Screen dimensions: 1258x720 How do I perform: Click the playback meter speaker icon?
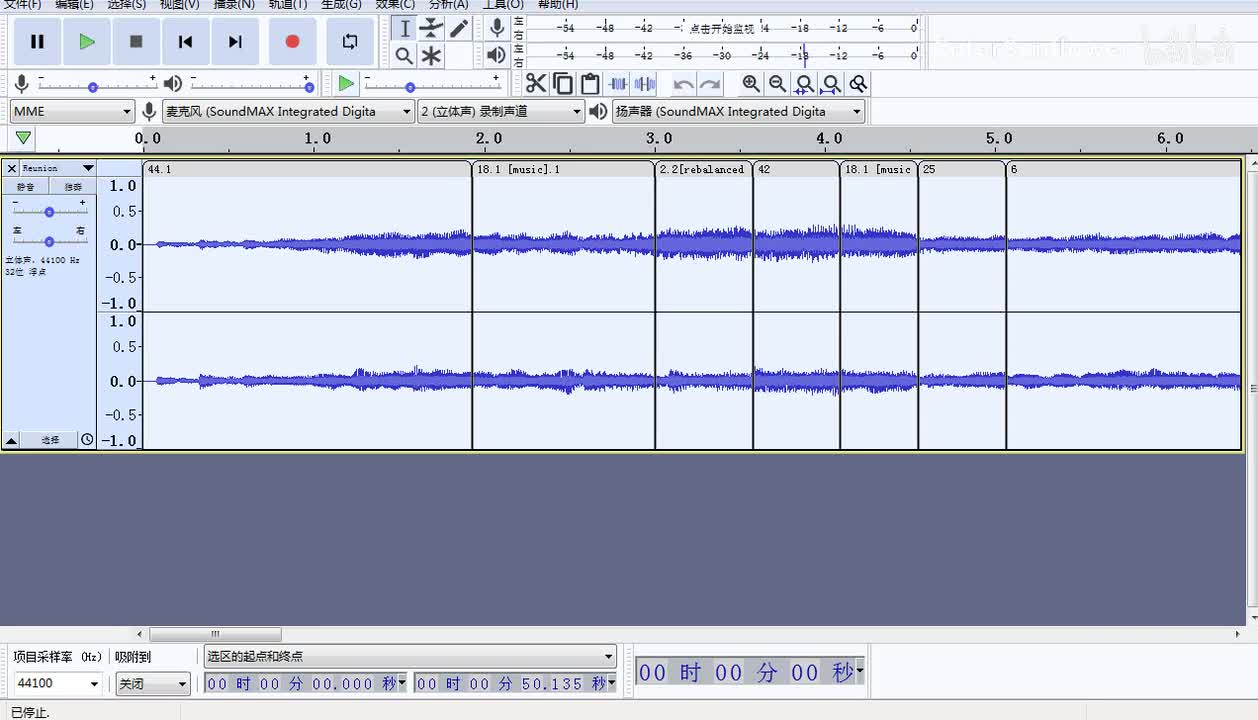point(496,55)
